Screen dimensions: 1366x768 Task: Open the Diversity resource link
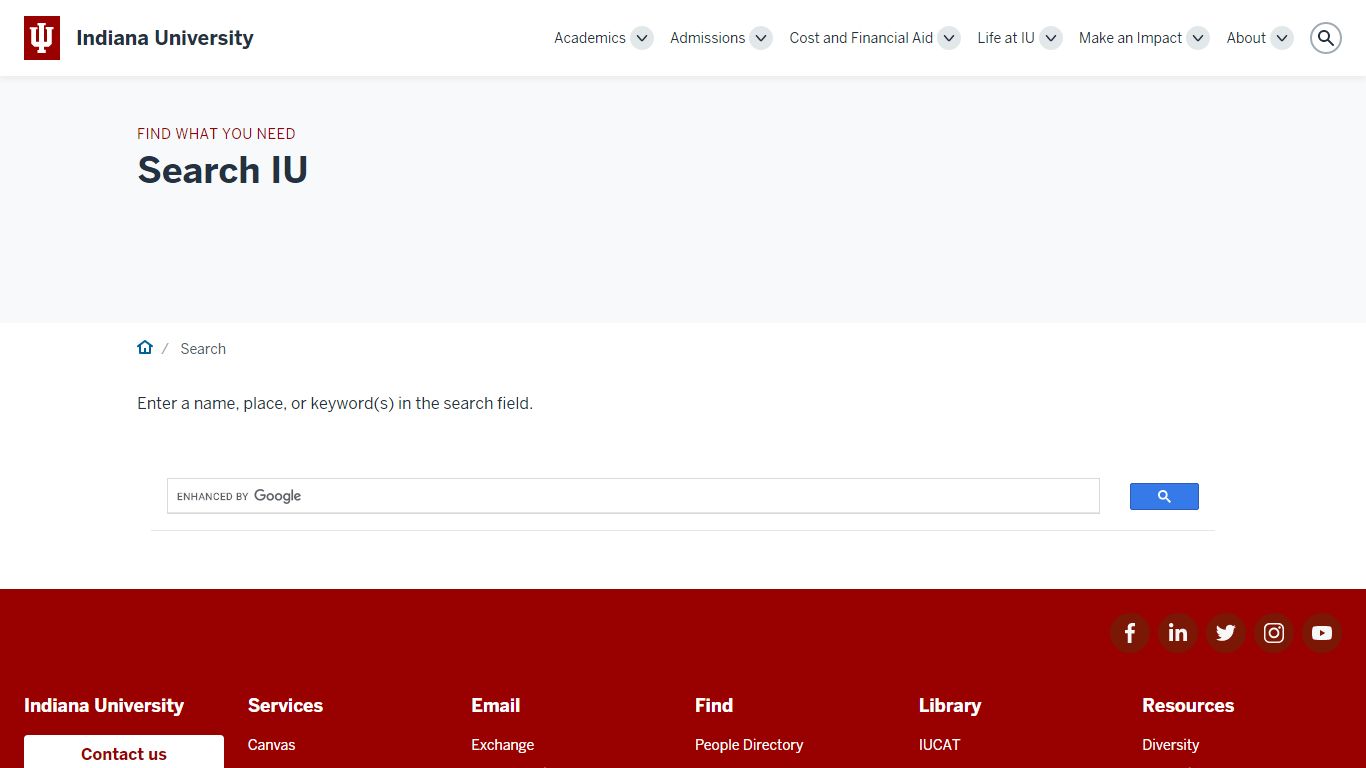pos(1170,745)
